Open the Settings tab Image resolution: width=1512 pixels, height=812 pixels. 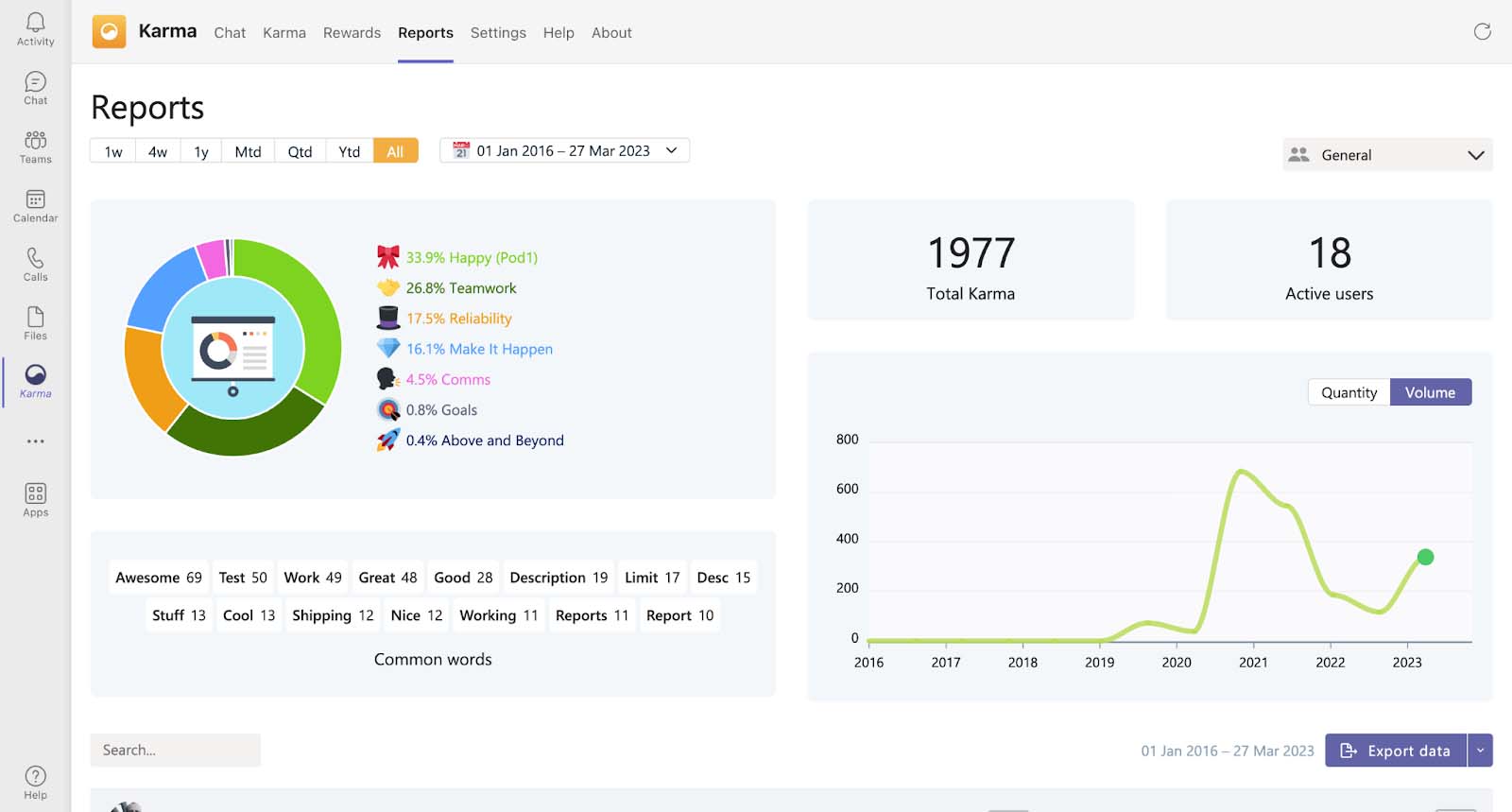pos(498,33)
